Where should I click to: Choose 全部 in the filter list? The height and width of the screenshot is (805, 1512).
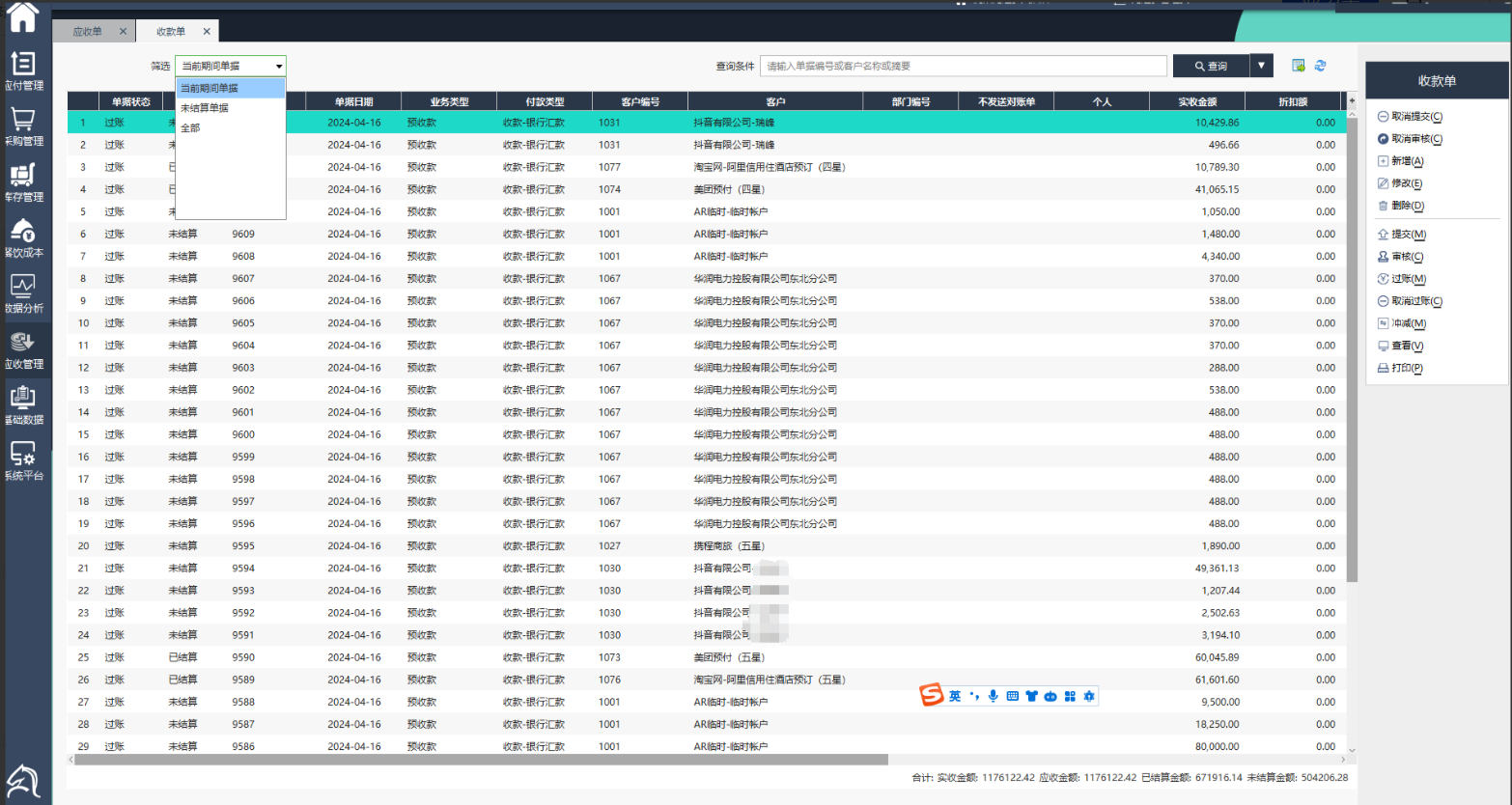[x=190, y=128]
